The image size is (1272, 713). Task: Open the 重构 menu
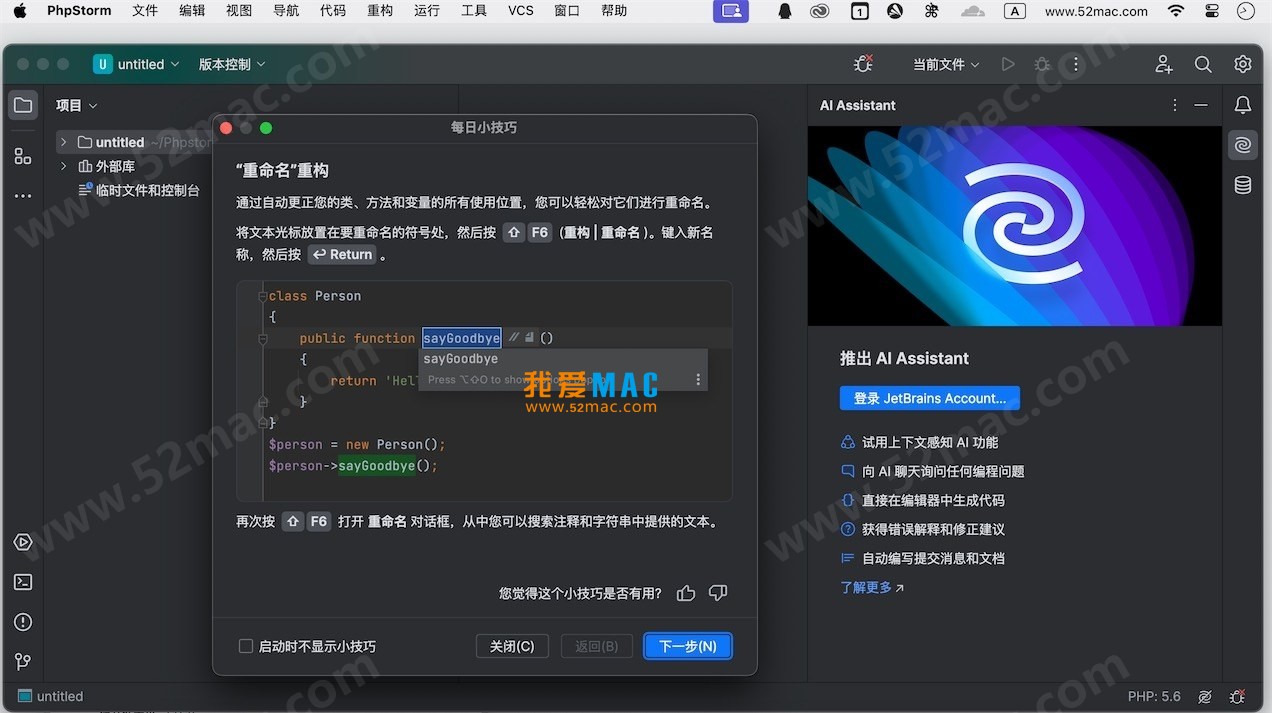tap(380, 11)
